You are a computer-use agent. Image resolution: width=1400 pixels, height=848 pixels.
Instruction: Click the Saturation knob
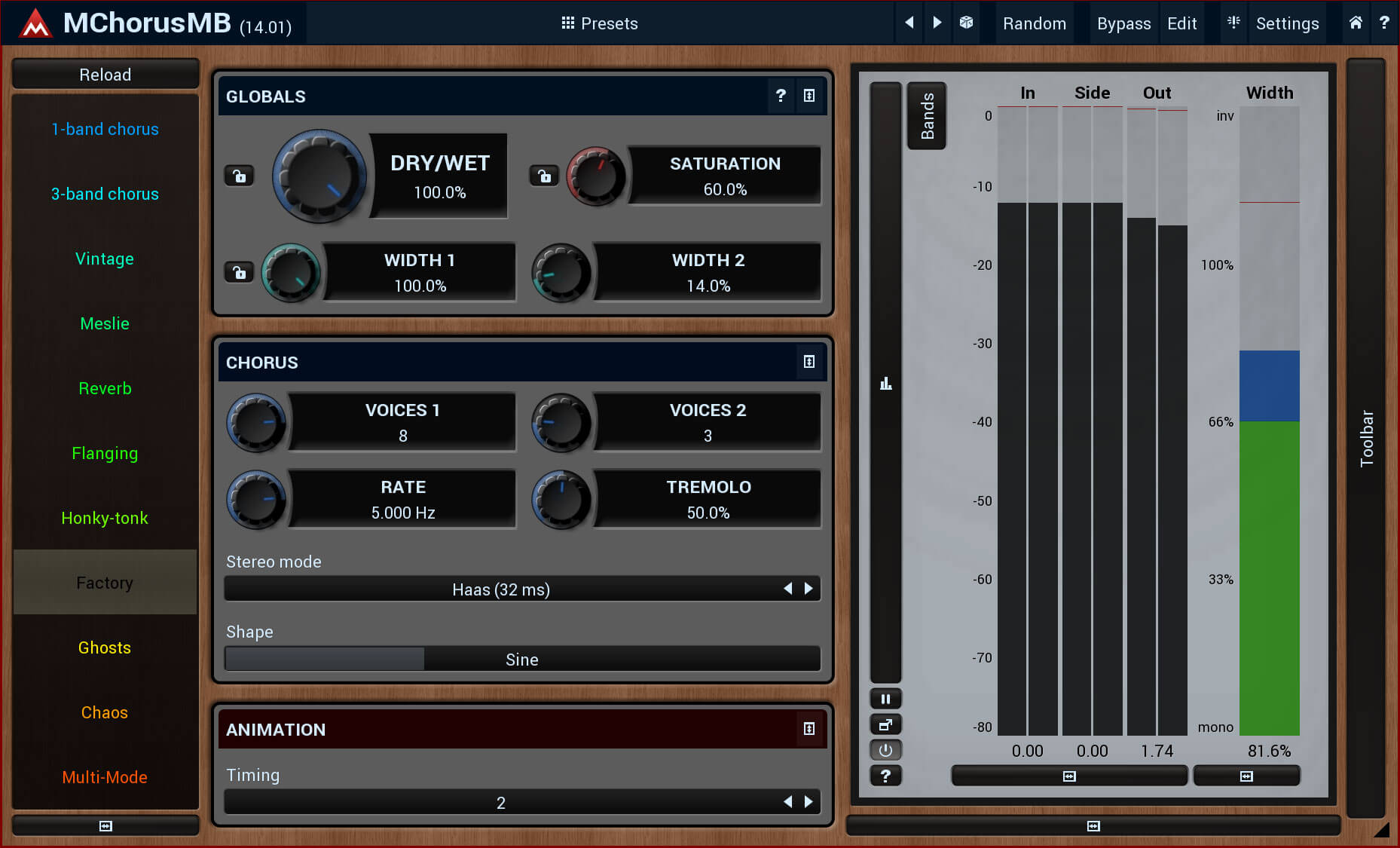[x=596, y=176]
